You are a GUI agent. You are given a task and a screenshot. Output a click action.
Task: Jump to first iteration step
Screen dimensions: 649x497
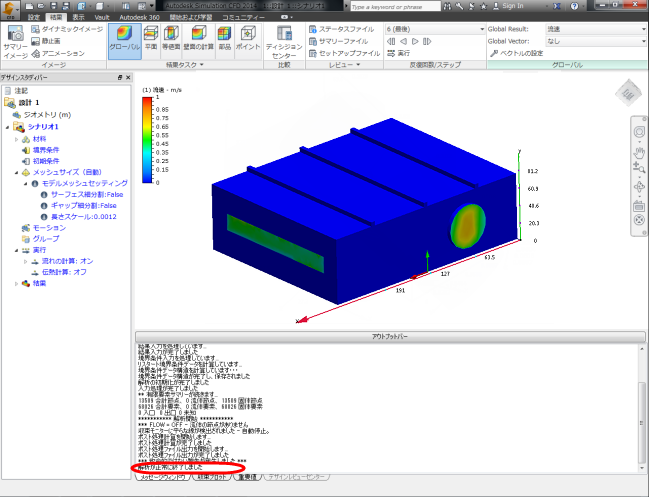tap(391, 41)
